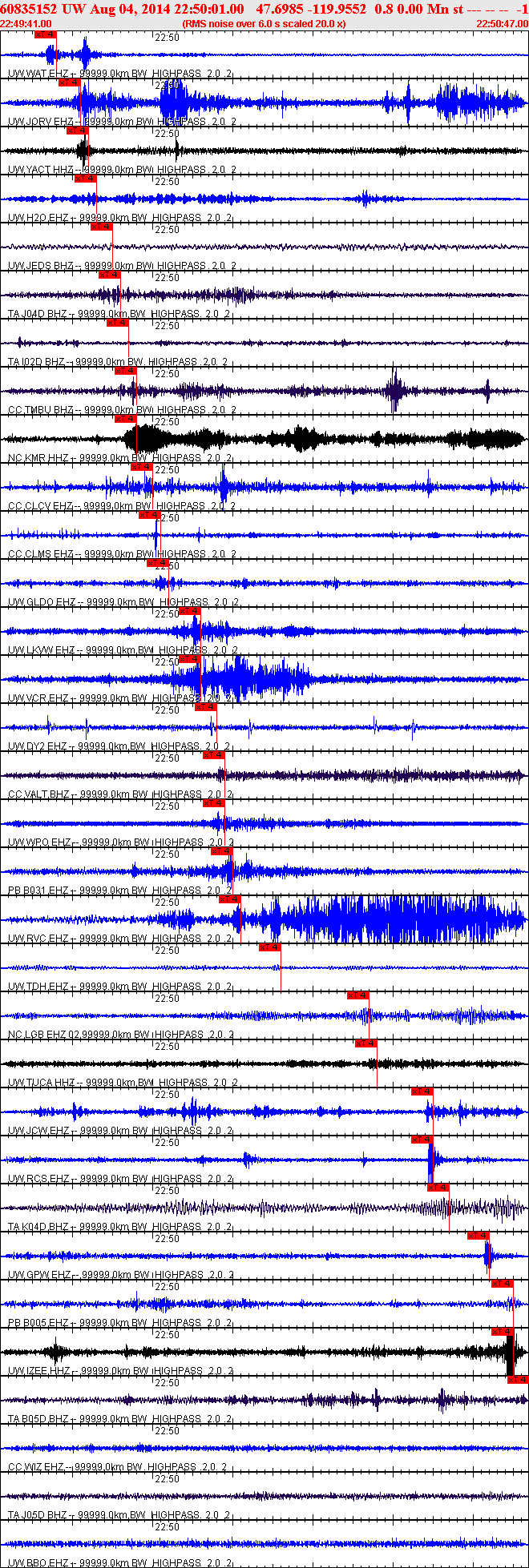
Task: Select the xT 4 pick on UW.VCR trace
Action: [x=190, y=659]
